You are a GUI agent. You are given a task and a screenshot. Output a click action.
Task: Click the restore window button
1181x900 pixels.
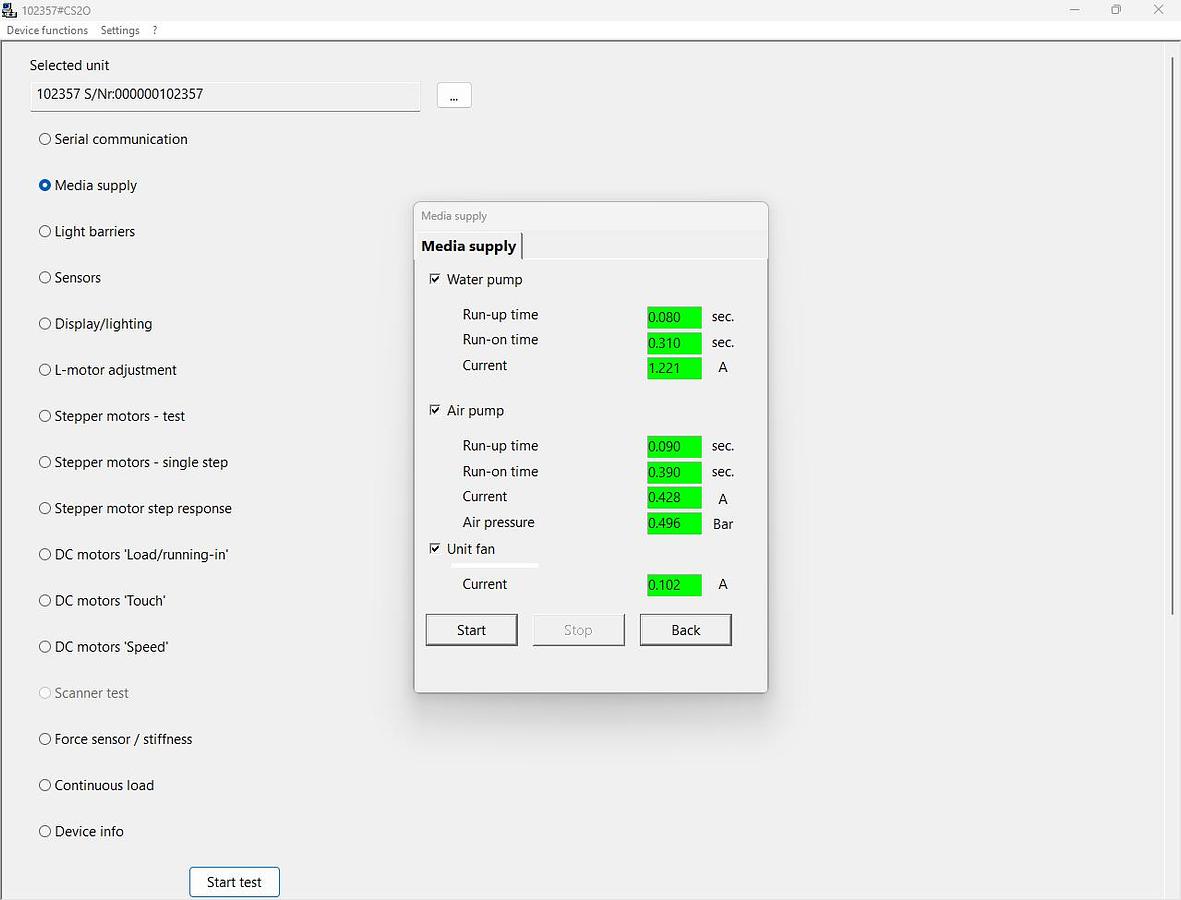(1116, 10)
